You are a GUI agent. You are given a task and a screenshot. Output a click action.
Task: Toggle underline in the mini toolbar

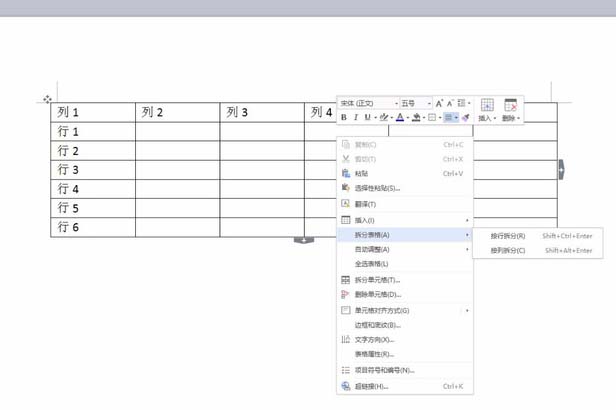(x=367, y=117)
